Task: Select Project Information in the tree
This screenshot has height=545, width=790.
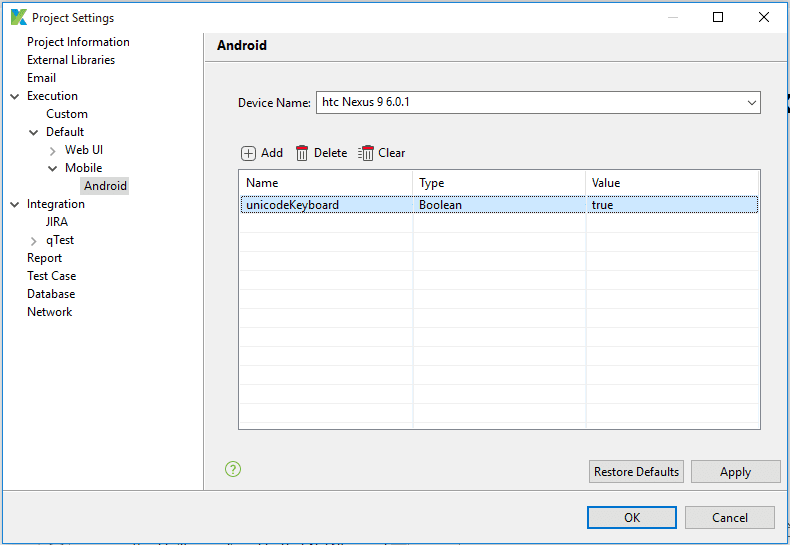Action: coord(78,42)
